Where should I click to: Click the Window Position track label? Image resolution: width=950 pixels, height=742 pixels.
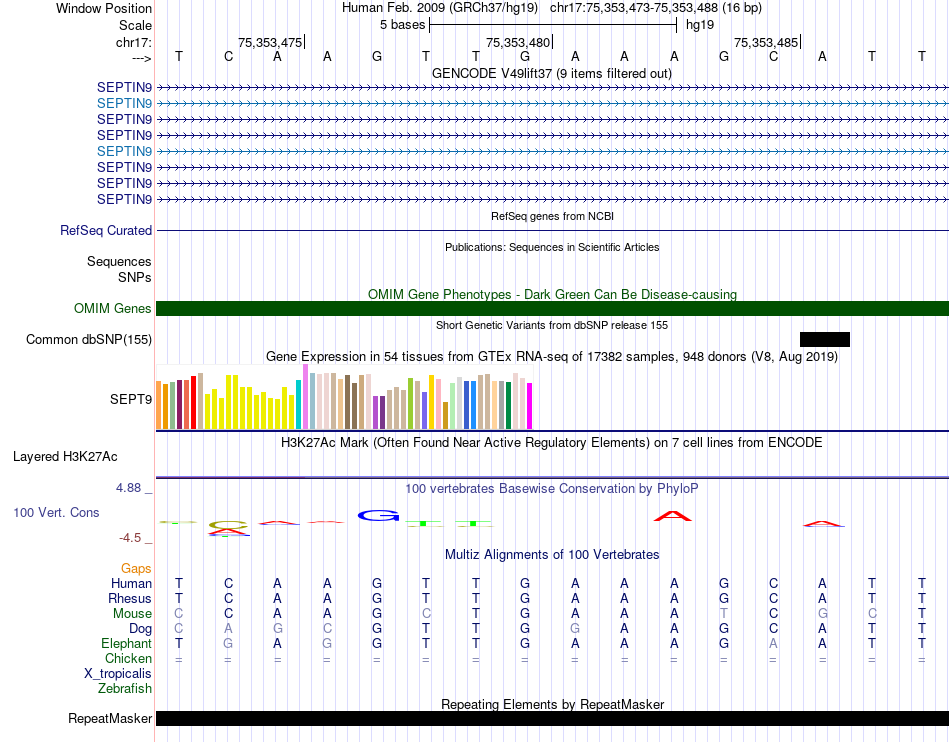pyautogui.click(x=104, y=8)
